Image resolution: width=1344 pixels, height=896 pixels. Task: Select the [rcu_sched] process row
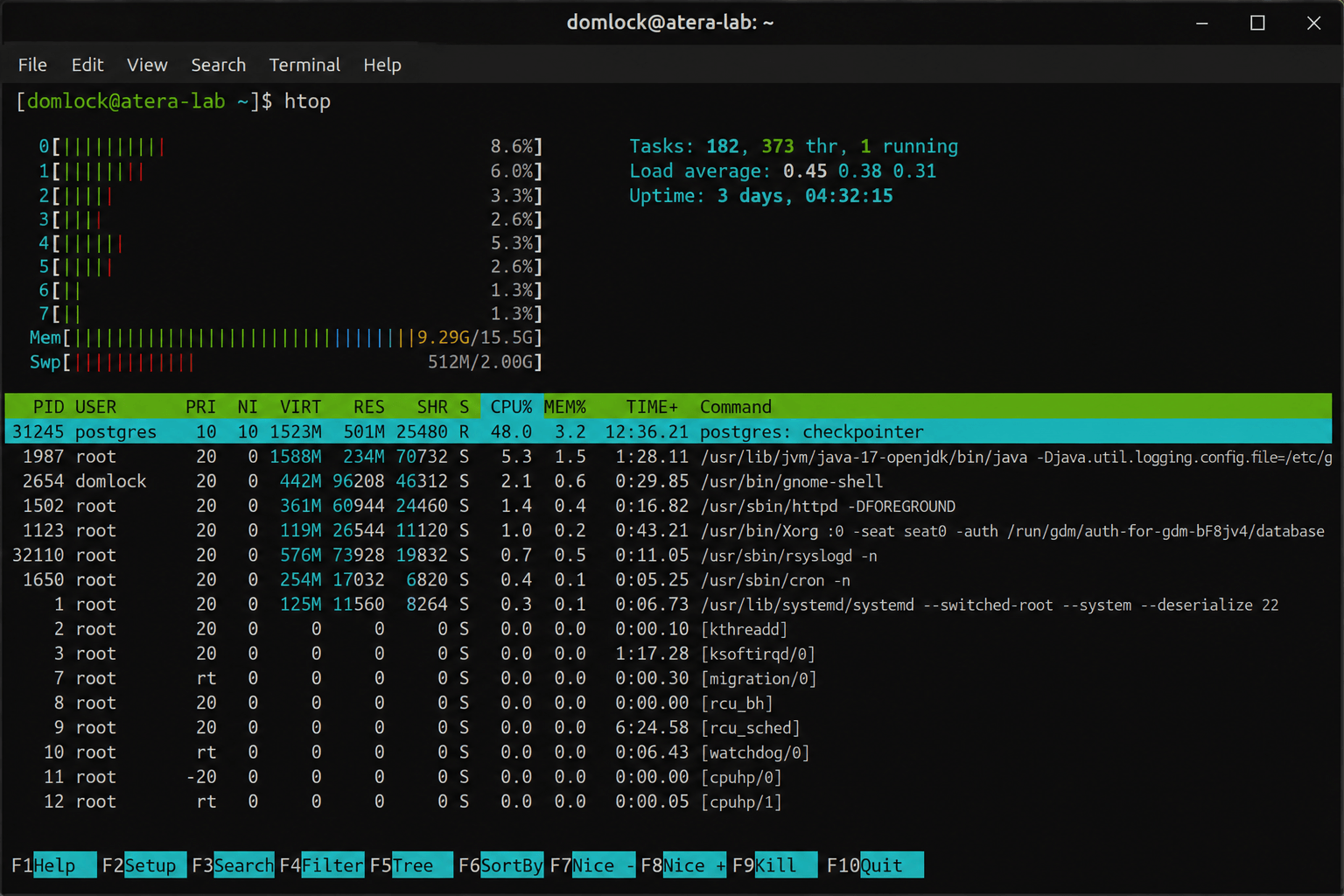[668, 727]
